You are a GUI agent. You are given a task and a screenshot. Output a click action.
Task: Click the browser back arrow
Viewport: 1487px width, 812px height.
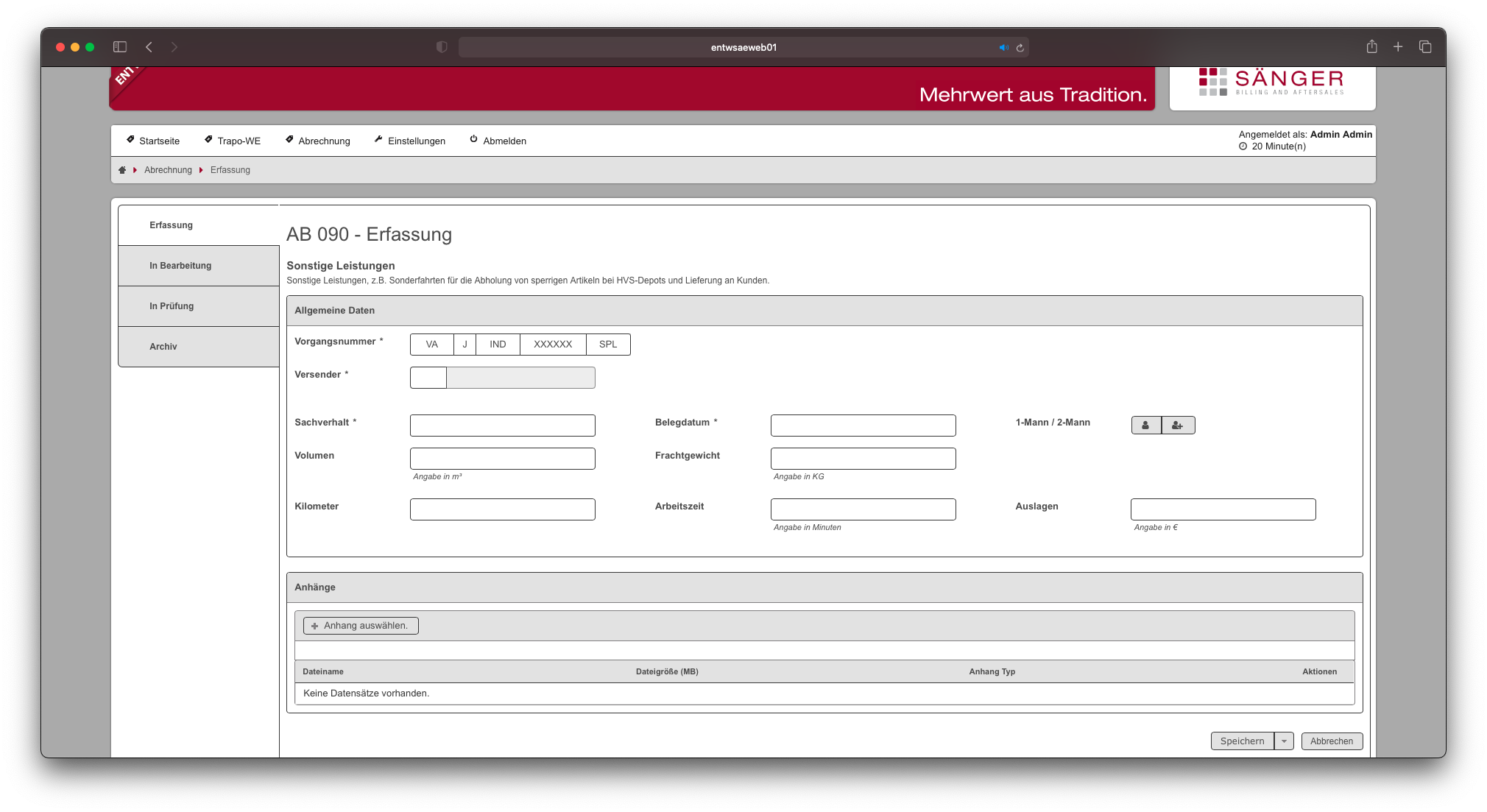[149, 47]
